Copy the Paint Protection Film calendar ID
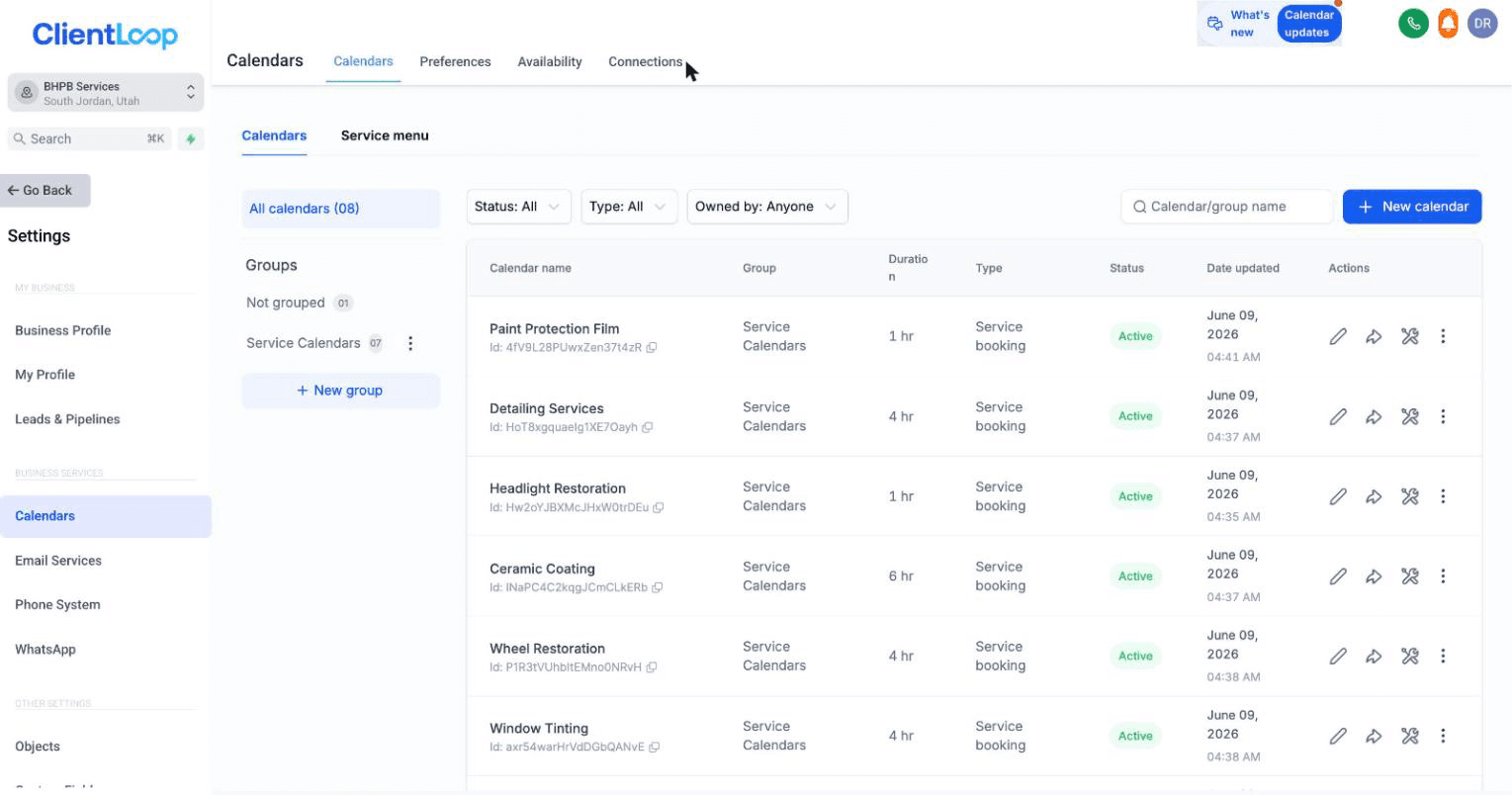The width and height of the screenshot is (1512, 795). tap(652, 348)
